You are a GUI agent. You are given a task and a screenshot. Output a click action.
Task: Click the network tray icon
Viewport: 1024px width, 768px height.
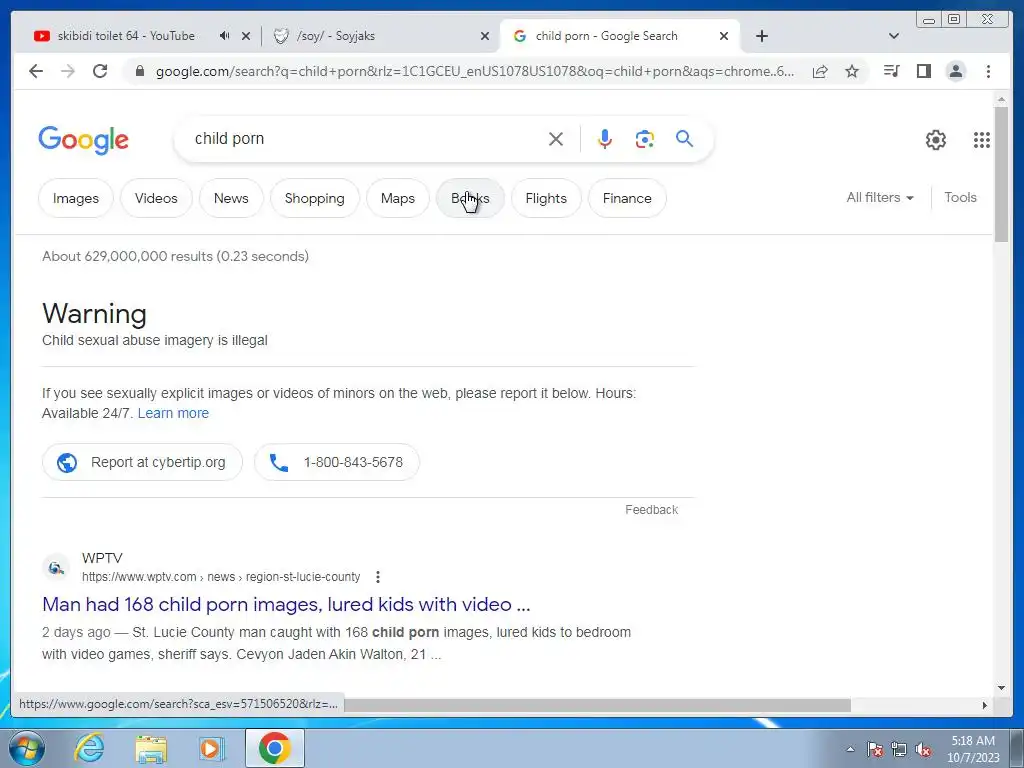point(899,749)
